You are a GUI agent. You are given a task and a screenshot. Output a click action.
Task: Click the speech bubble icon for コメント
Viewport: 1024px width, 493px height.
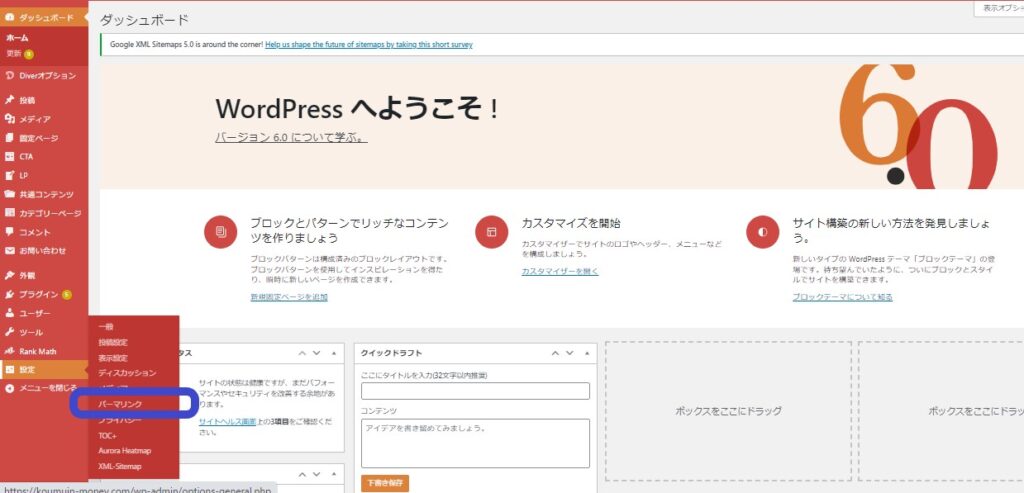click(x=9, y=232)
